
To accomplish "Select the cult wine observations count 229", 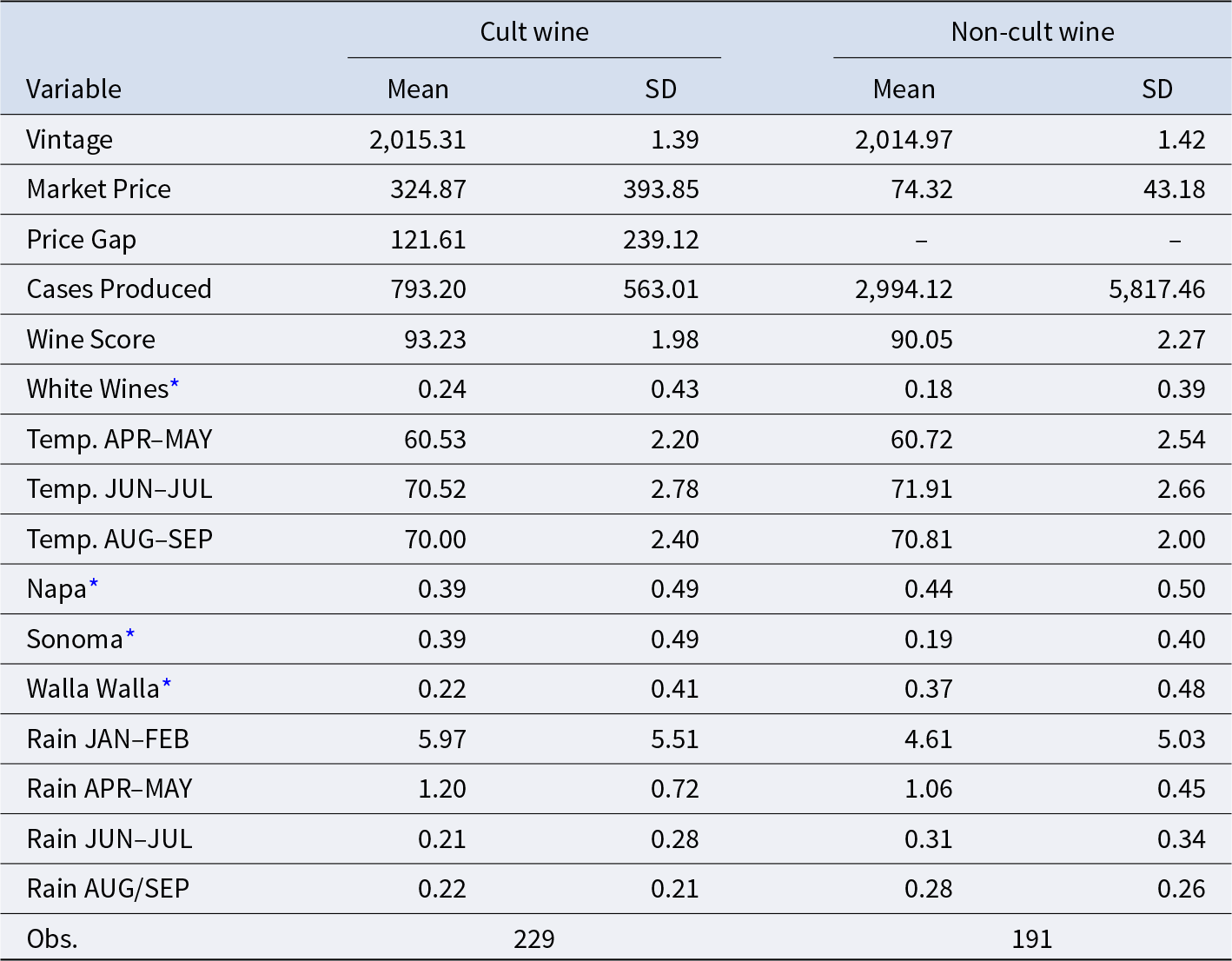I will 534,939.
